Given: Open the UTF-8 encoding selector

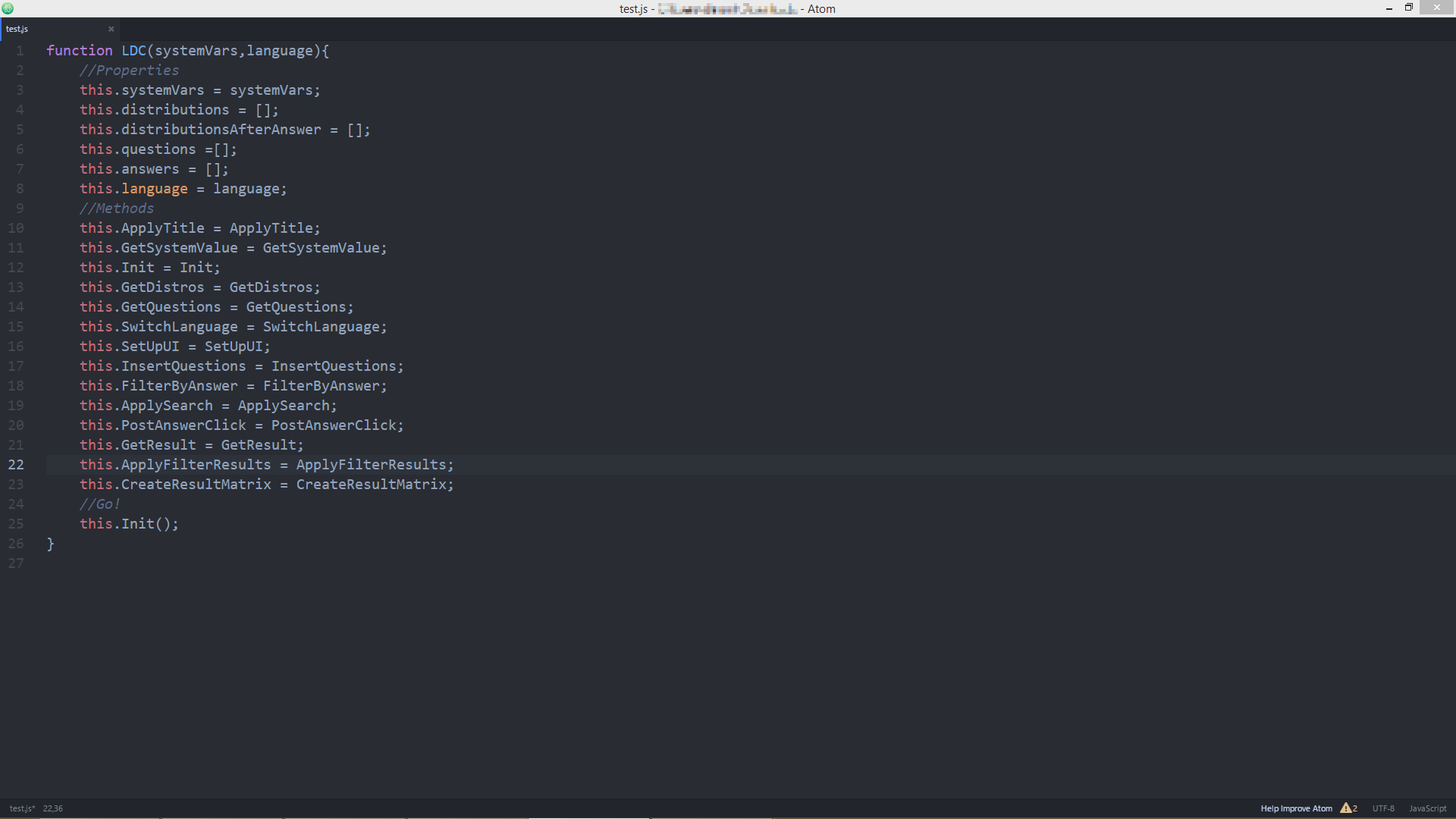Looking at the screenshot, I should point(1384,808).
